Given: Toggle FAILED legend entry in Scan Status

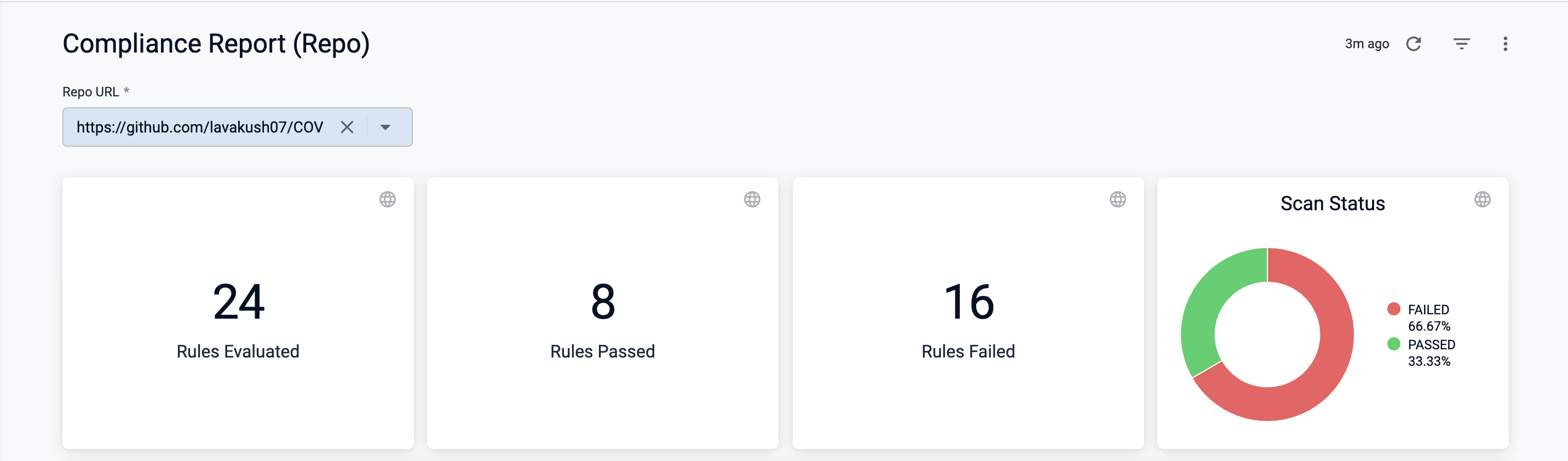Looking at the screenshot, I should pyautogui.click(x=1428, y=310).
